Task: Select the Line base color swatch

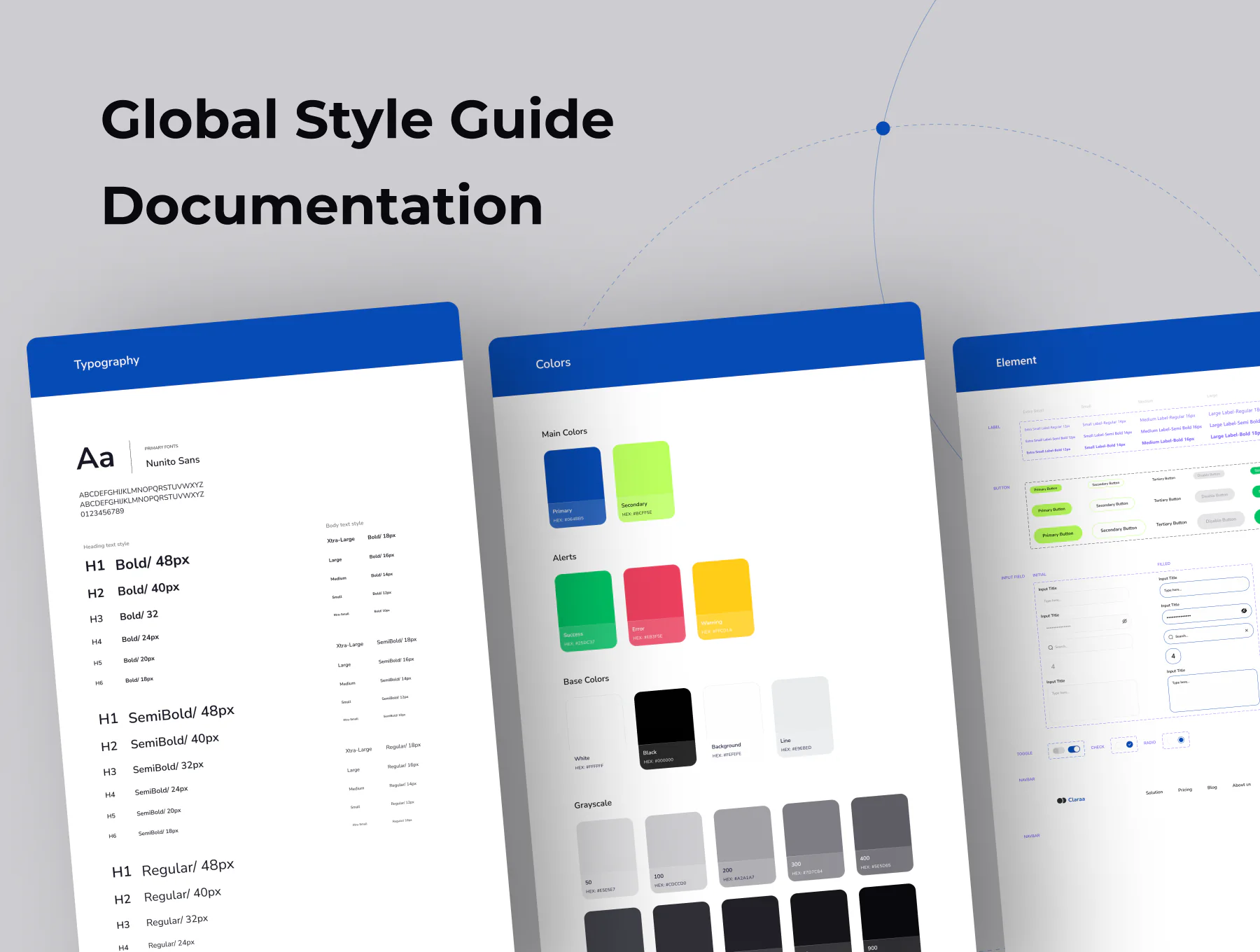Action: (x=802, y=717)
